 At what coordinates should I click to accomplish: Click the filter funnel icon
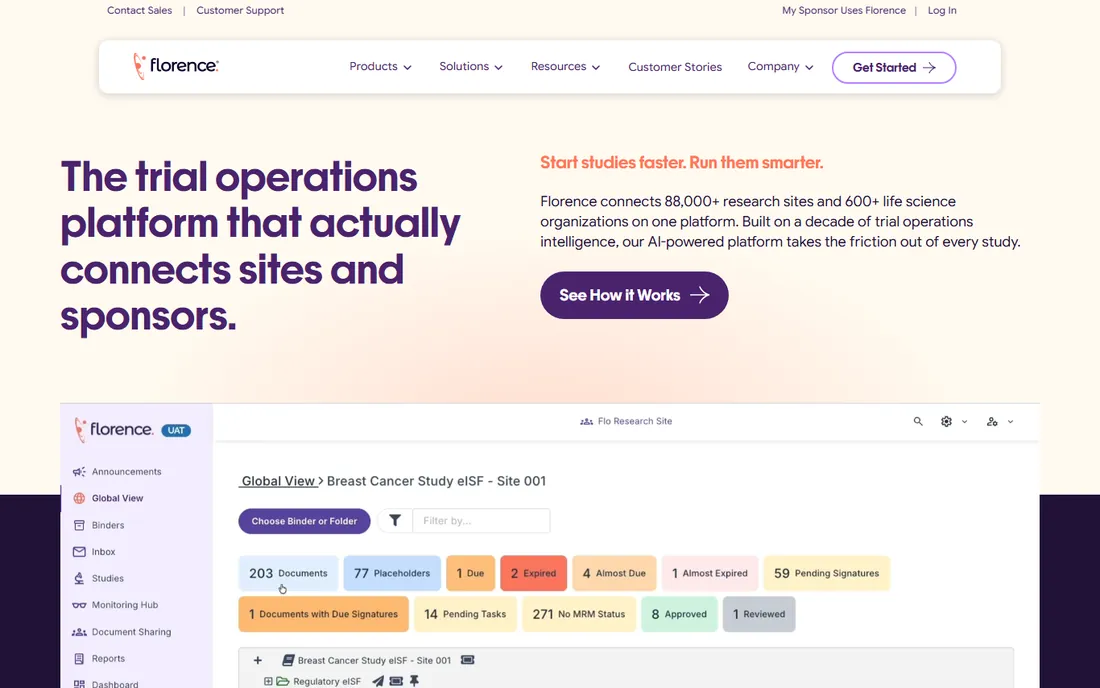click(x=395, y=520)
